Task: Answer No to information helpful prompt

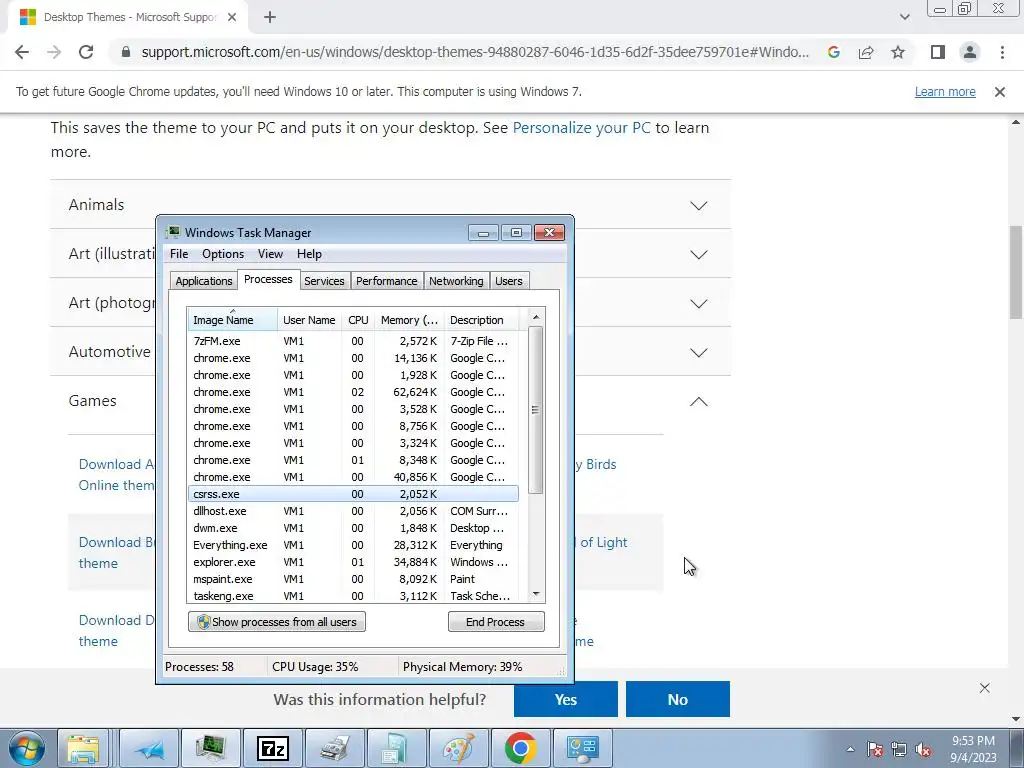Action: (x=678, y=699)
